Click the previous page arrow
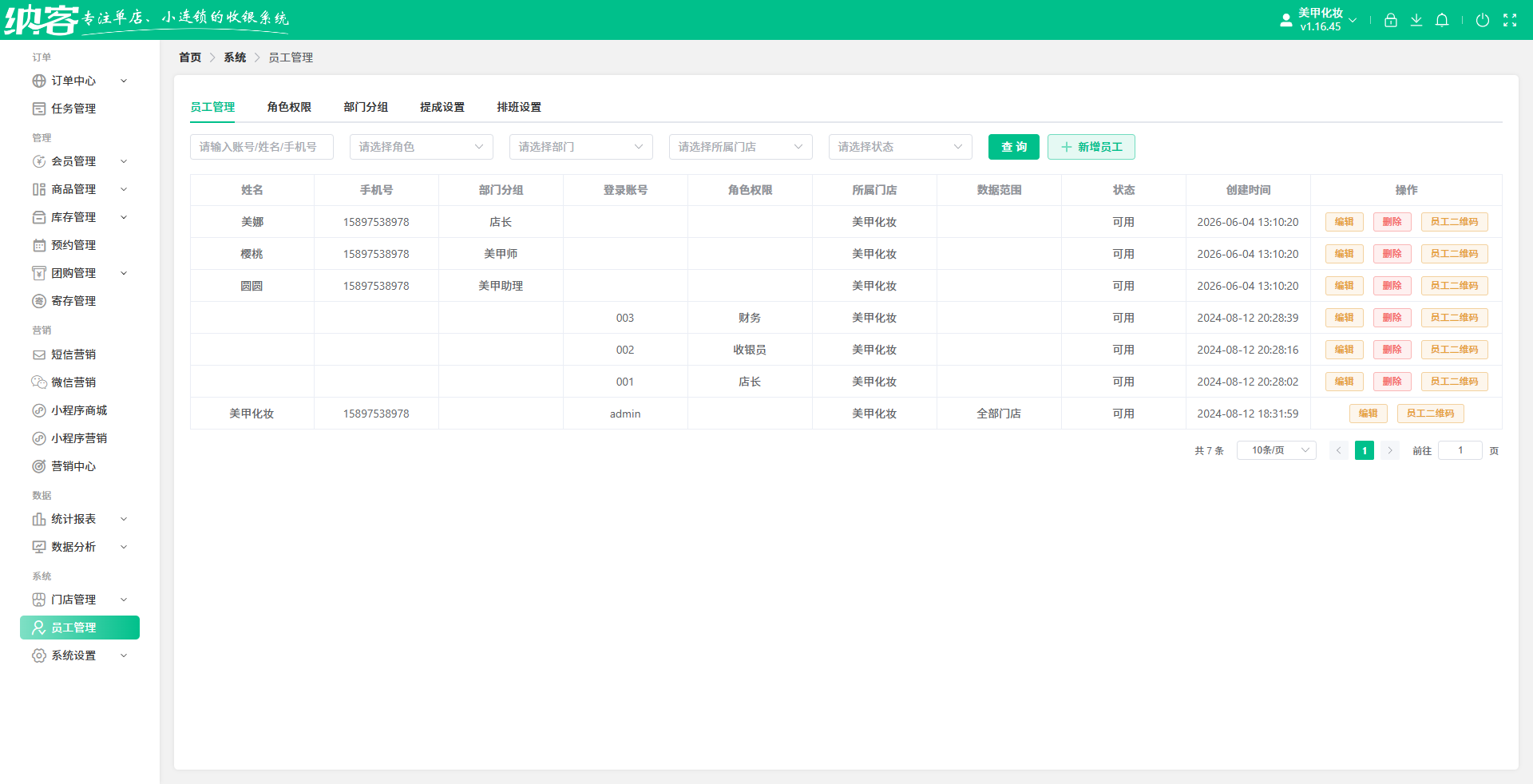Screen dimensions: 1533x784 [x=1339, y=450]
